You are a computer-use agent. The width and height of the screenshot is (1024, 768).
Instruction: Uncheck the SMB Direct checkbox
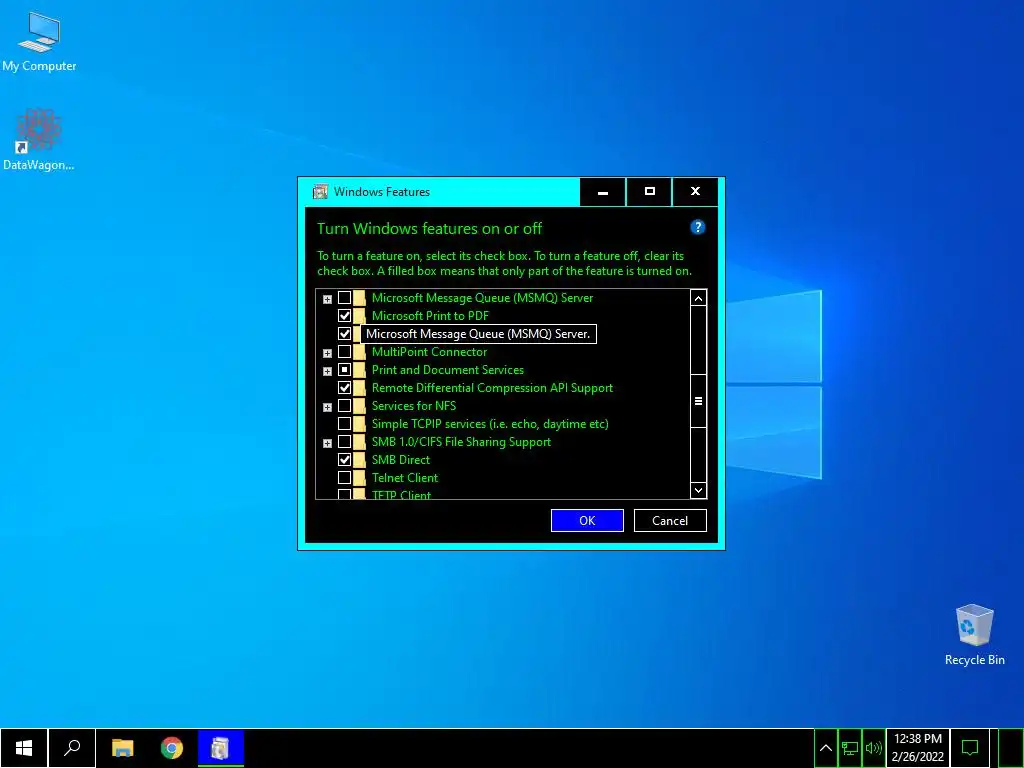pyautogui.click(x=344, y=460)
